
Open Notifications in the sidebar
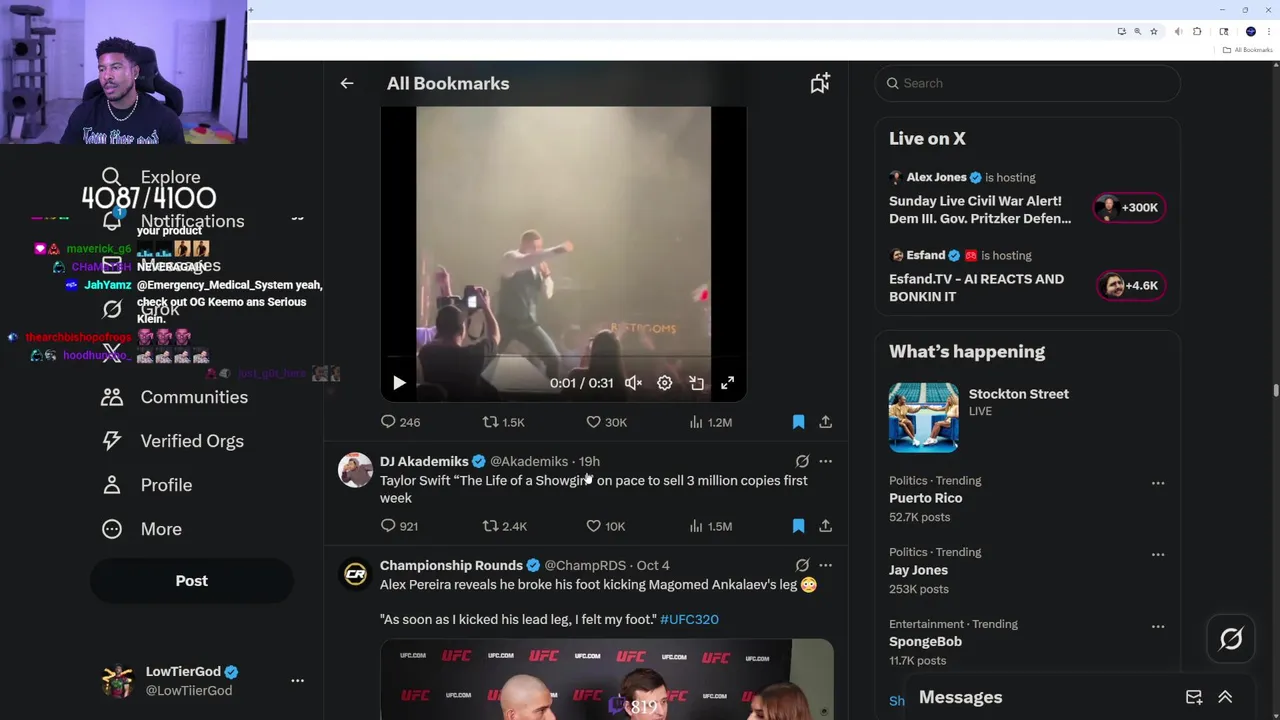pos(173,221)
